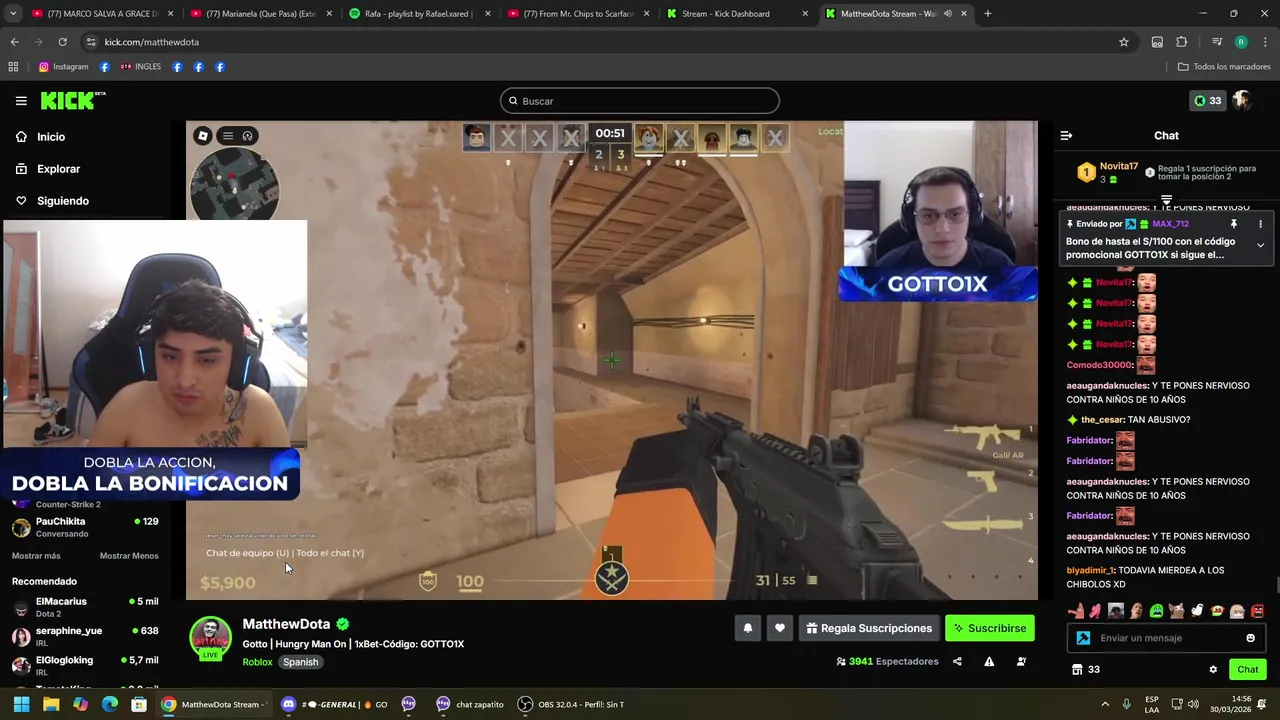The image size is (1280, 720).
Task: Open ElMacarius recommended channel
Action: [85, 607]
